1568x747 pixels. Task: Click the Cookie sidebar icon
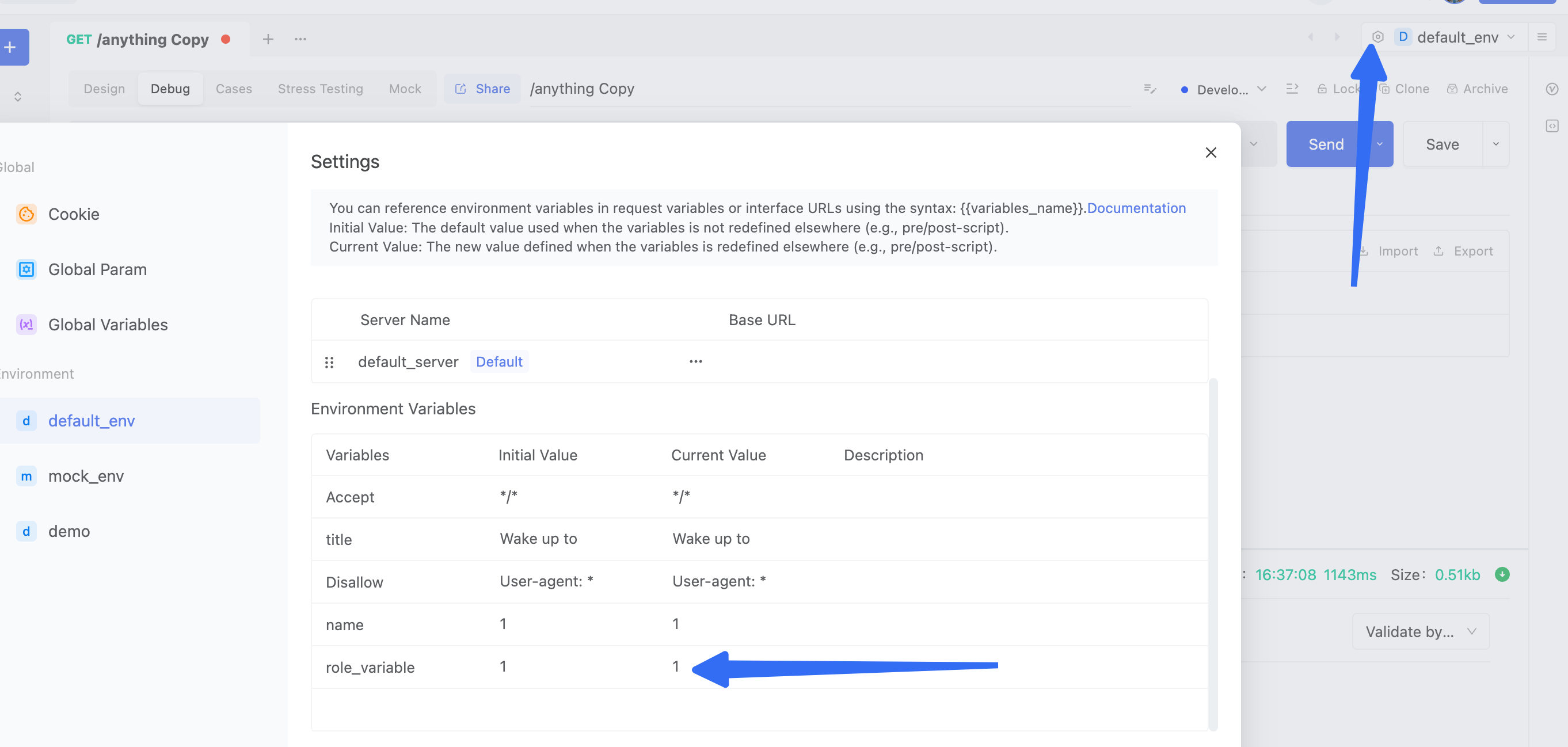tap(26, 214)
